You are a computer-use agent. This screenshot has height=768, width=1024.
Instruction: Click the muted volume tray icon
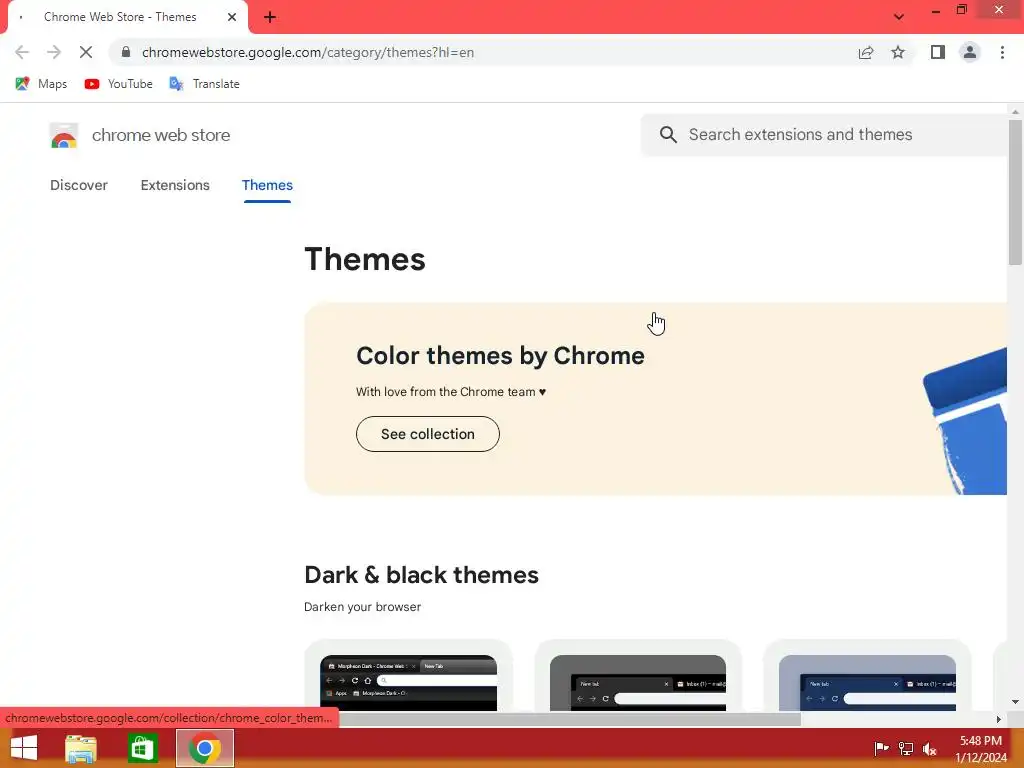930,748
